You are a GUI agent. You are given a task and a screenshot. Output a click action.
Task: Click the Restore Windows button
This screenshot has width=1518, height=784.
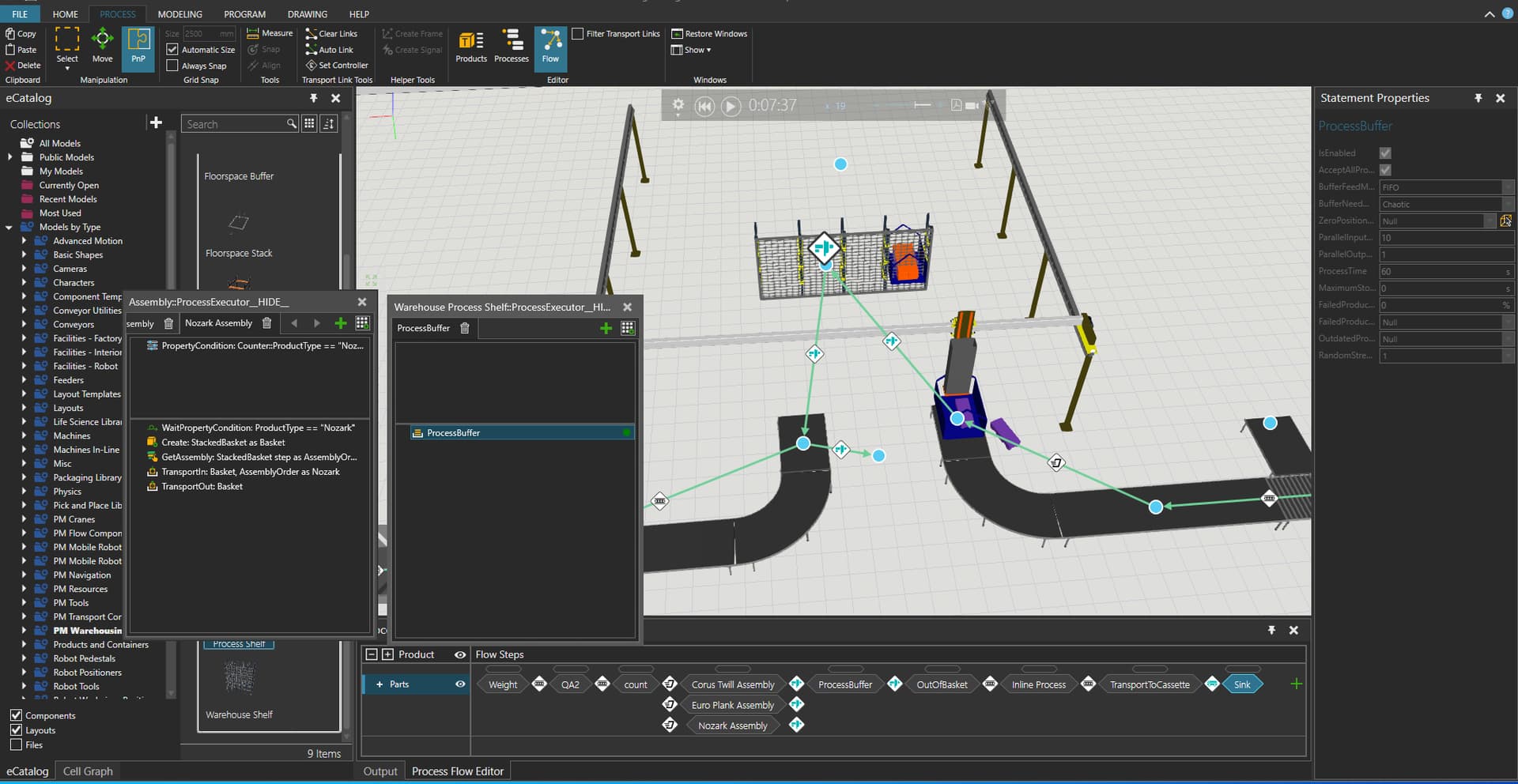(709, 33)
